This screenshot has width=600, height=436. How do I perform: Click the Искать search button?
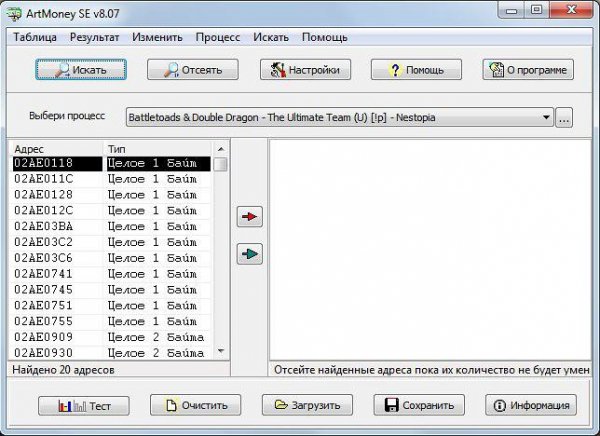click(81, 70)
